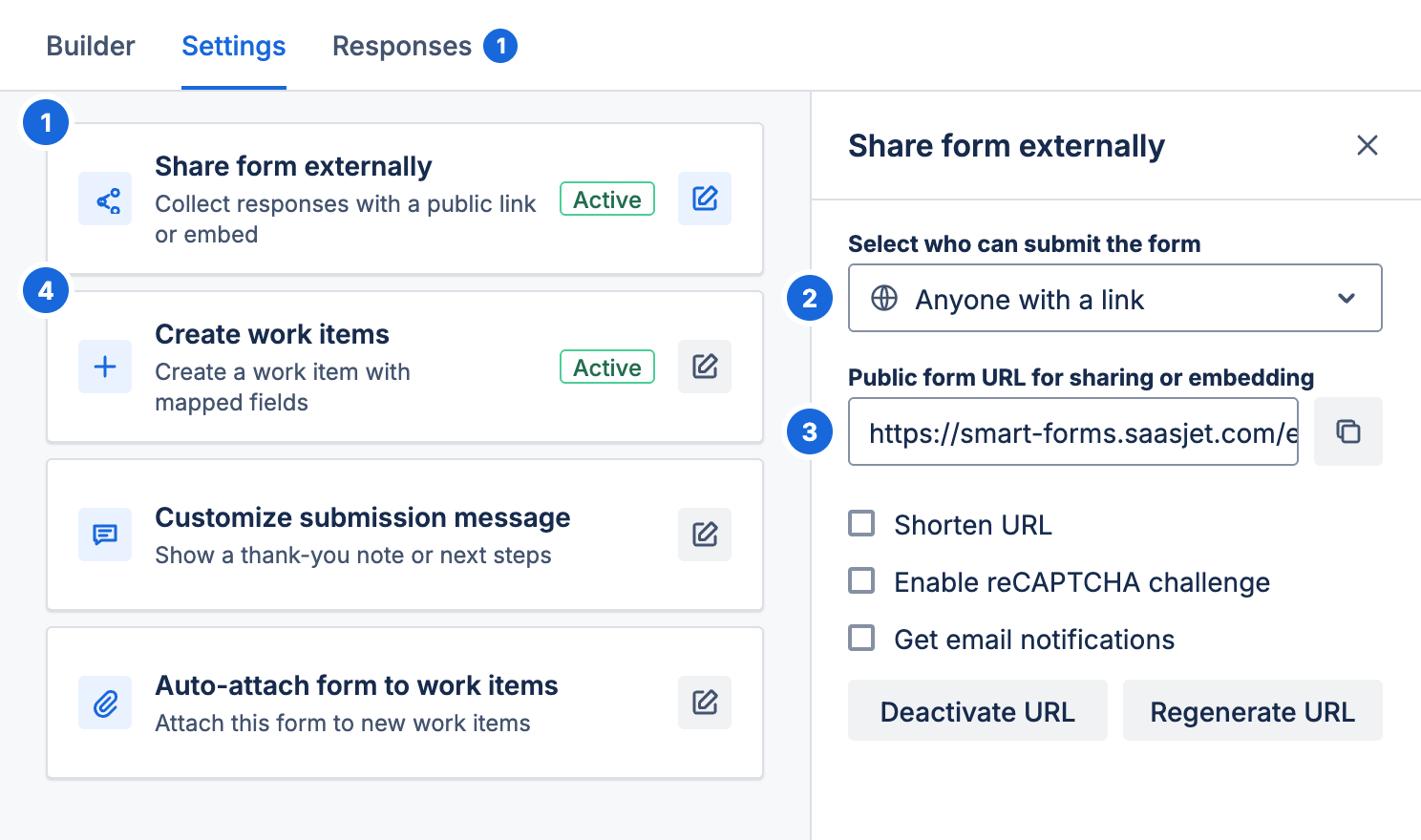Enable reCAPTCHA challenge checkbox
Screen dimensions: 1421x840
(861, 580)
